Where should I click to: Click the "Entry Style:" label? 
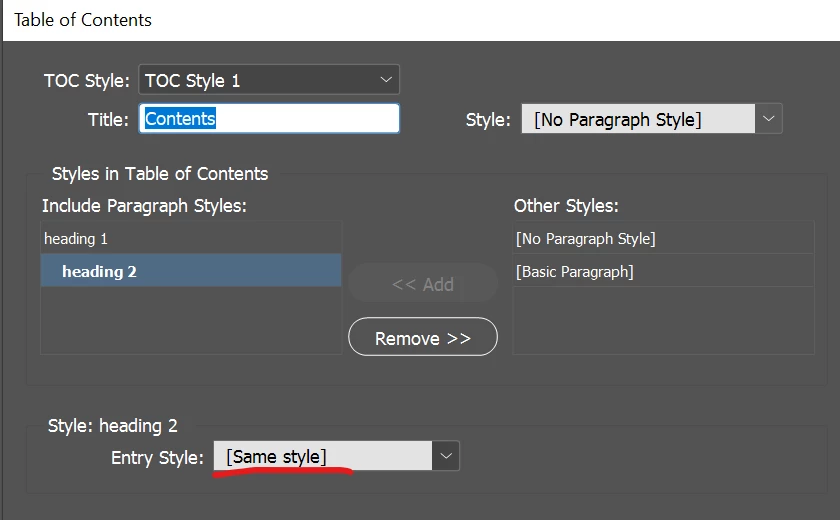click(x=157, y=458)
